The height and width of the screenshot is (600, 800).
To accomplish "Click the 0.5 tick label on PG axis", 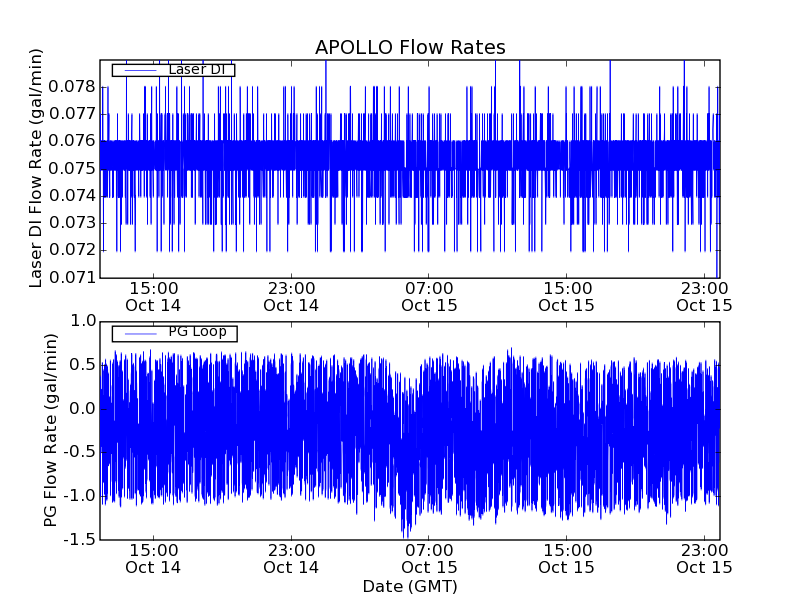I will click(83, 365).
